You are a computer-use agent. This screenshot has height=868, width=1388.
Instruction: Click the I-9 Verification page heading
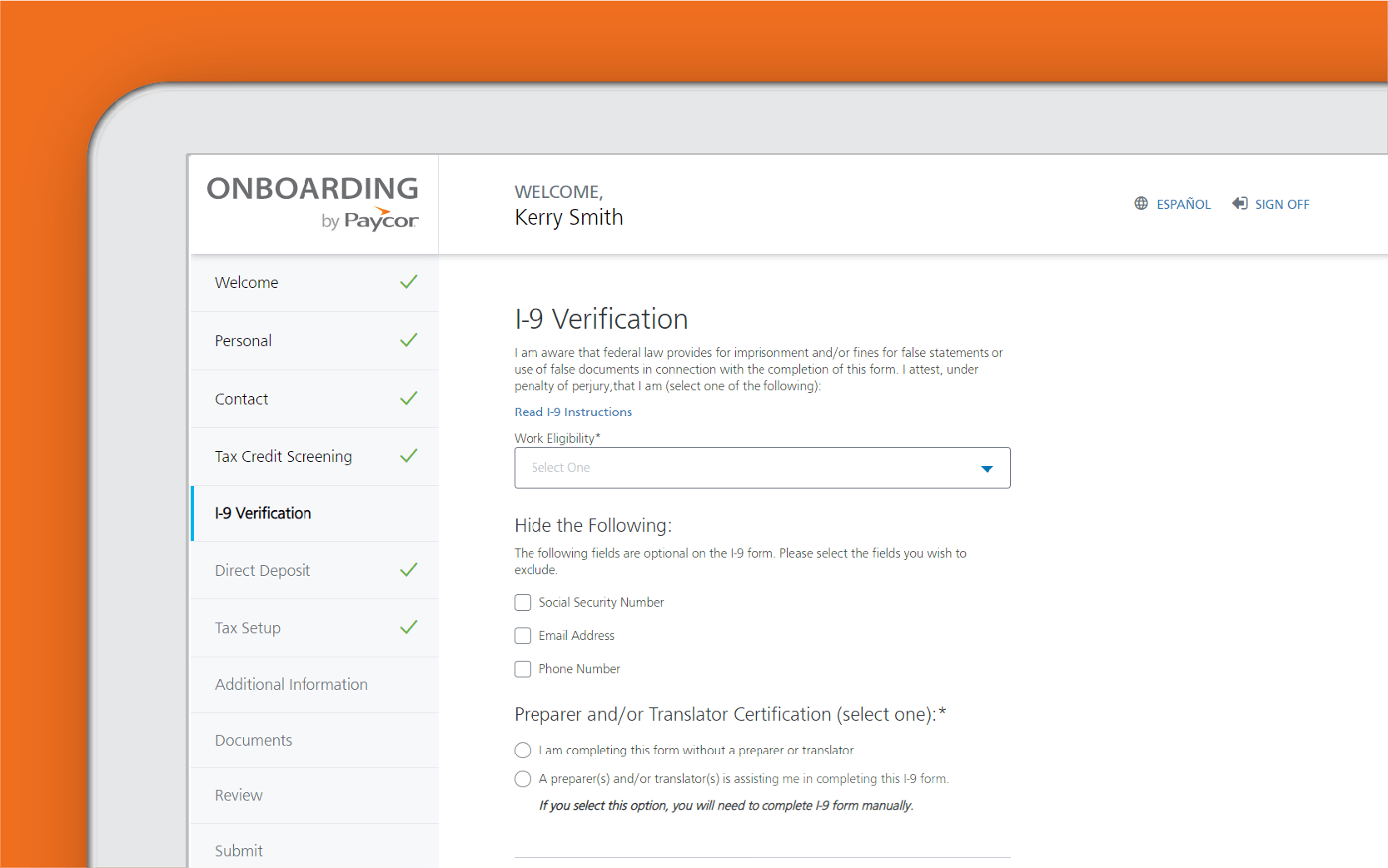tap(601, 320)
